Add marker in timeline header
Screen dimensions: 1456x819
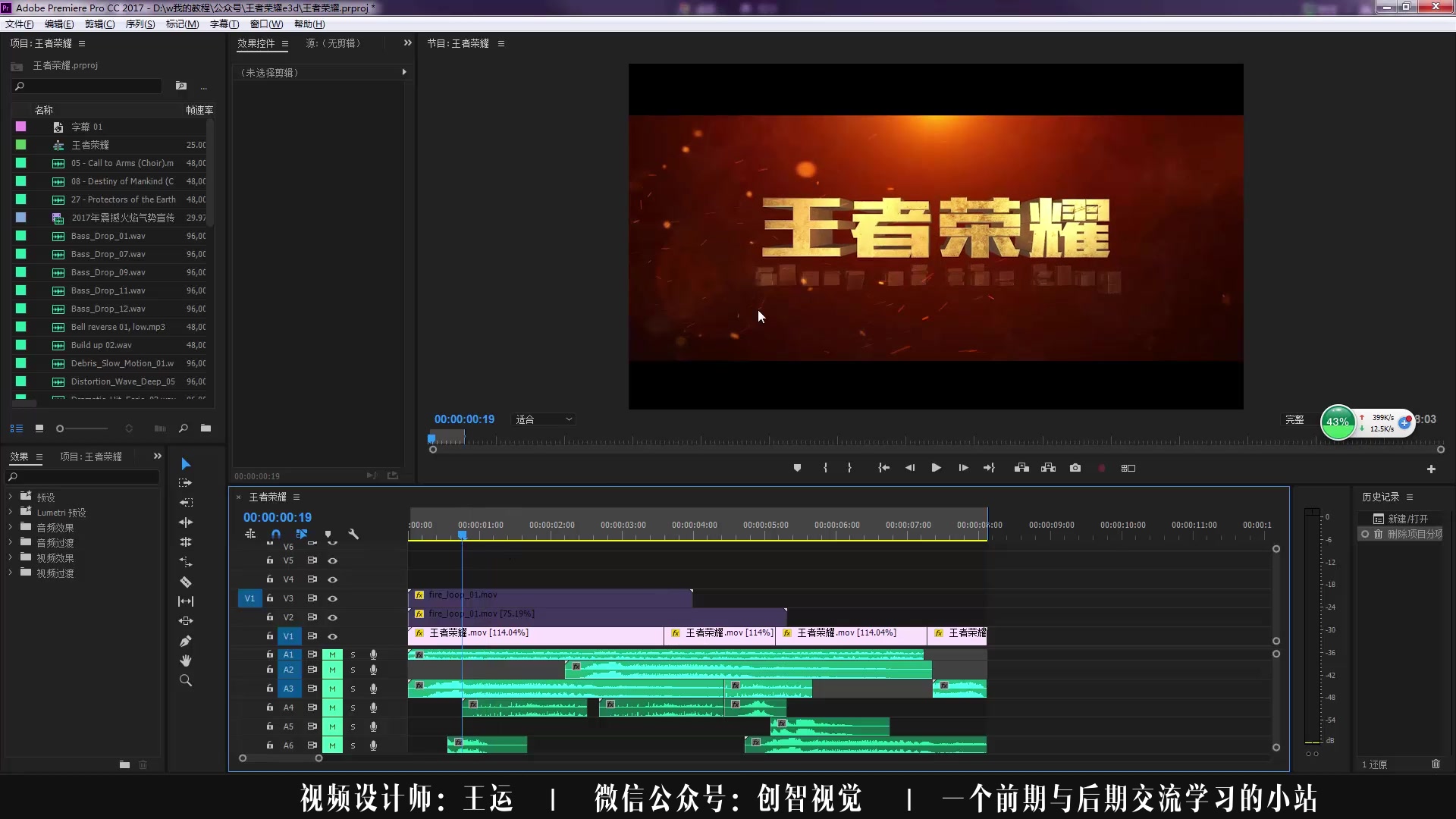tap(328, 535)
